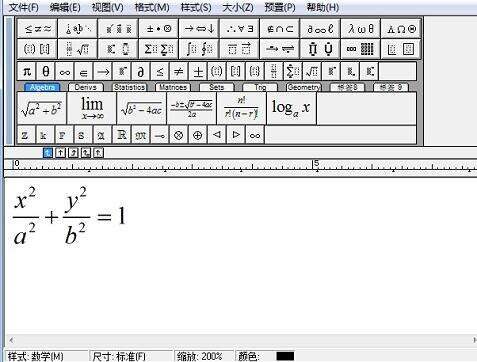Click the ∞ symbol next to θ
The height and width of the screenshot is (362, 477).
pyautogui.click(x=65, y=71)
